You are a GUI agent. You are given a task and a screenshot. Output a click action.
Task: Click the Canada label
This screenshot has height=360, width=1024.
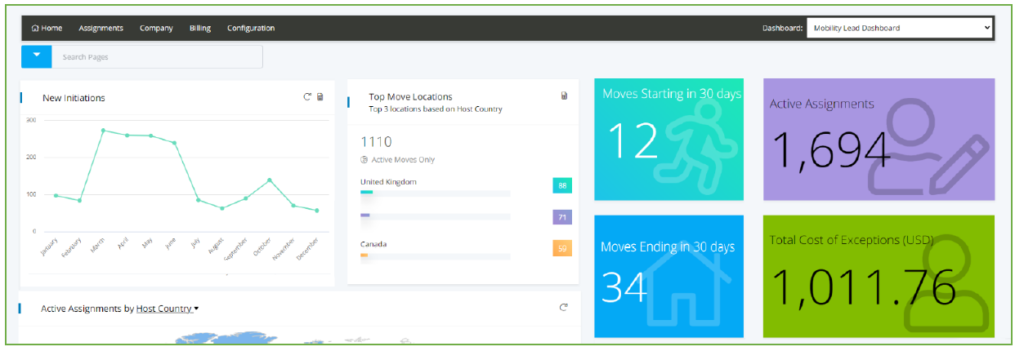click(373, 244)
